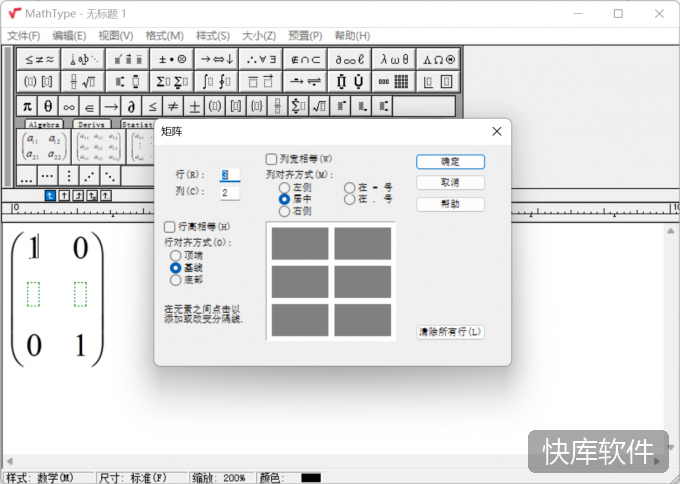Open the products and set theory templates palette

tap(349, 82)
